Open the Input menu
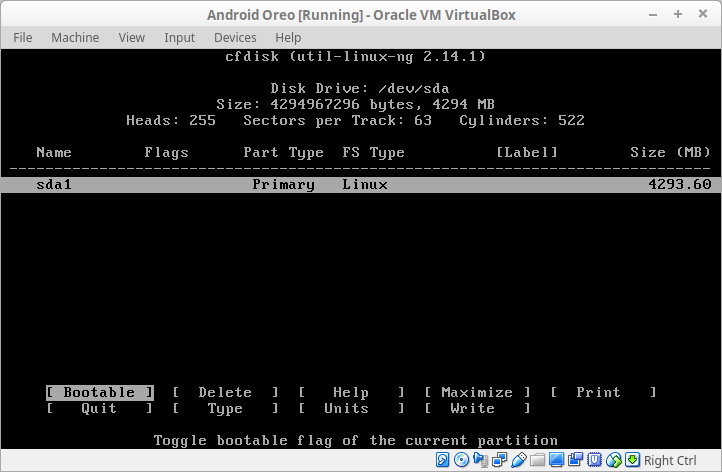The image size is (722, 472). [x=180, y=37]
